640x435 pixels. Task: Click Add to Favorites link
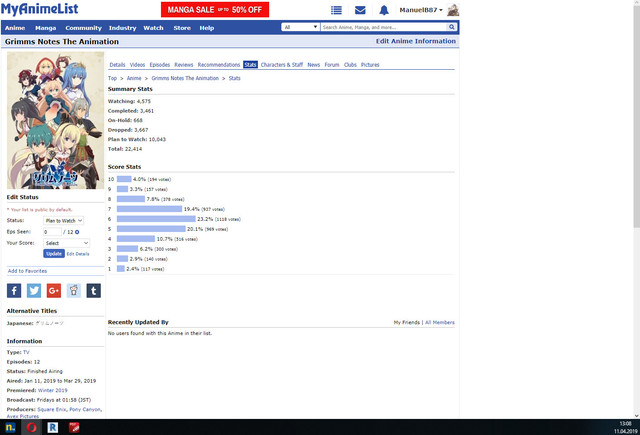27,271
